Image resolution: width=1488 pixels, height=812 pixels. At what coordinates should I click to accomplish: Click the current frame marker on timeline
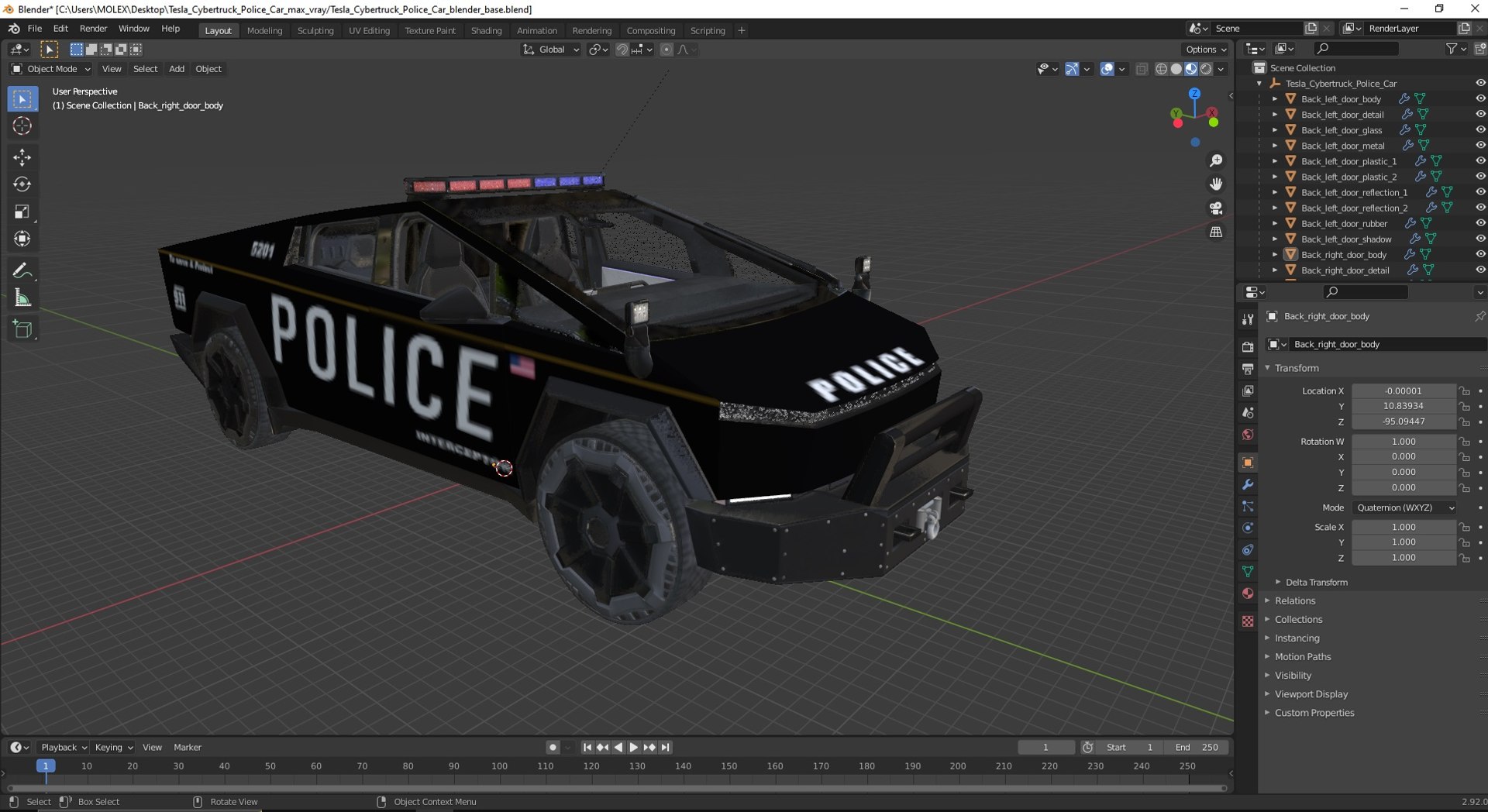[46, 766]
